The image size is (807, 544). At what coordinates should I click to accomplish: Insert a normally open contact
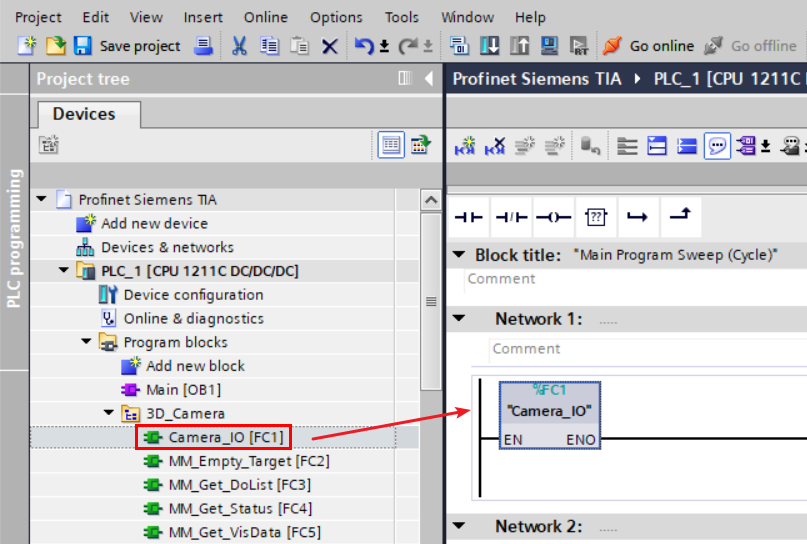coord(469,216)
